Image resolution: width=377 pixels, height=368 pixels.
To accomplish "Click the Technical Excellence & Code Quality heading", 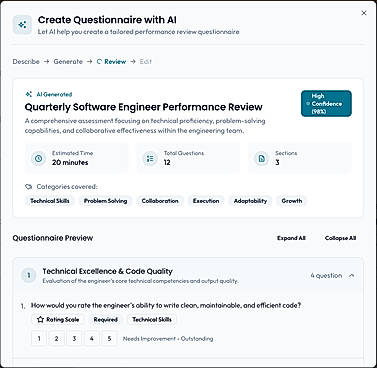I will tap(107, 271).
